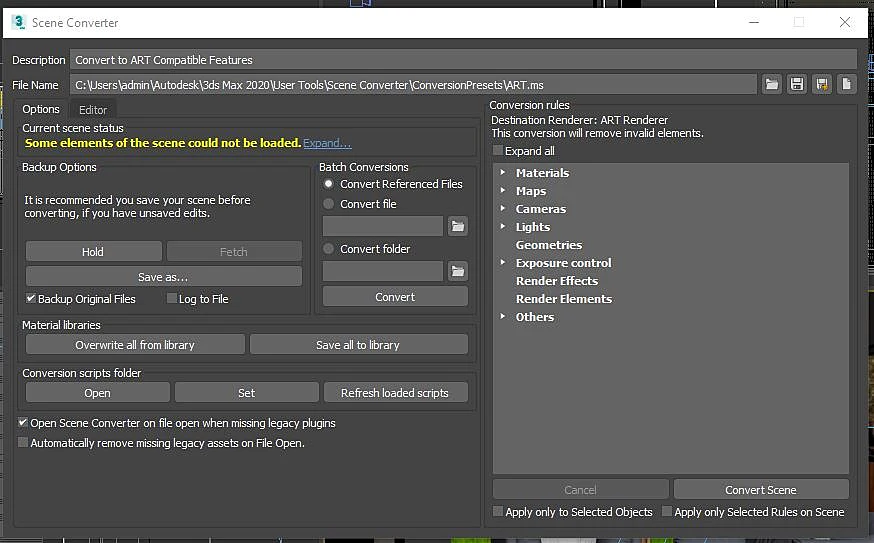The width and height of the screenshot is (874, 543).
Task: Enable Log to File checkbox
Action: (172, 298)
